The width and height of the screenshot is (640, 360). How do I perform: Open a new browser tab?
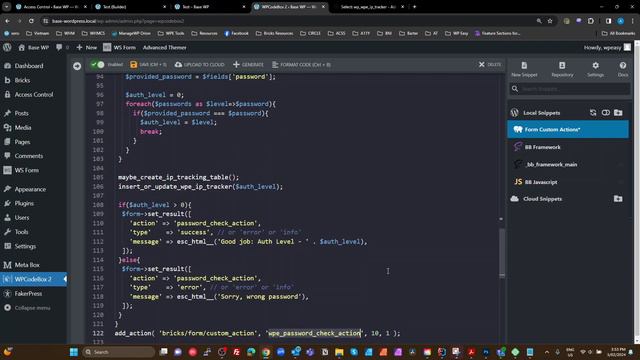[414, 7]
